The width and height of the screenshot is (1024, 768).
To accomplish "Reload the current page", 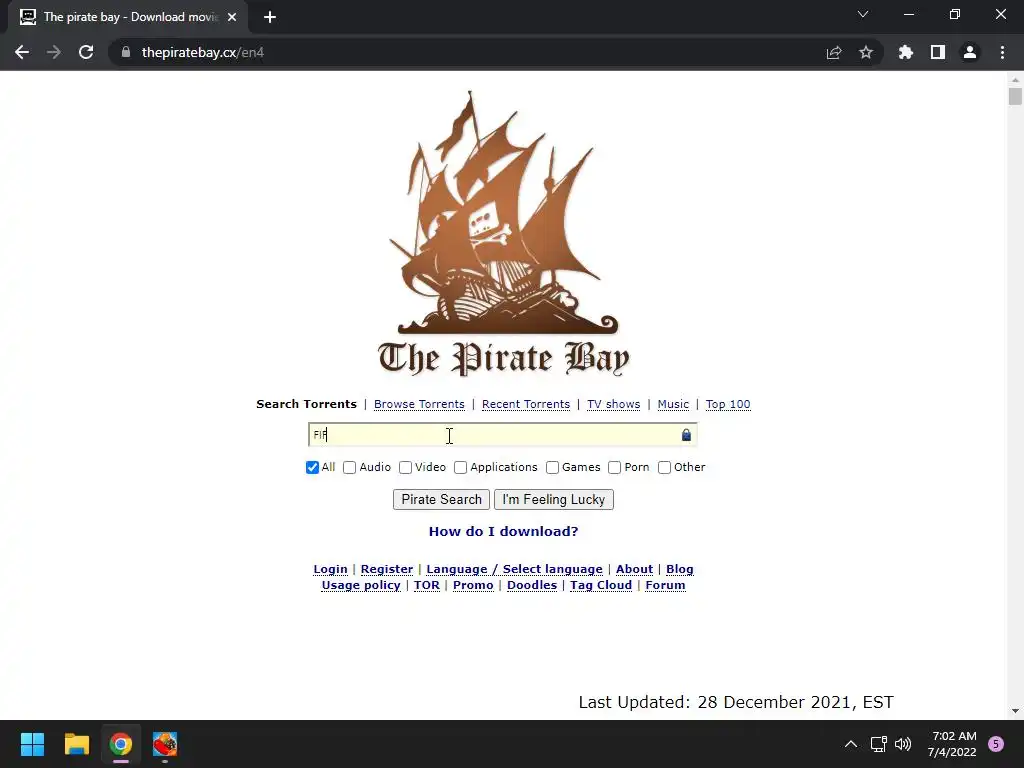I will click(x=86, y=52).
